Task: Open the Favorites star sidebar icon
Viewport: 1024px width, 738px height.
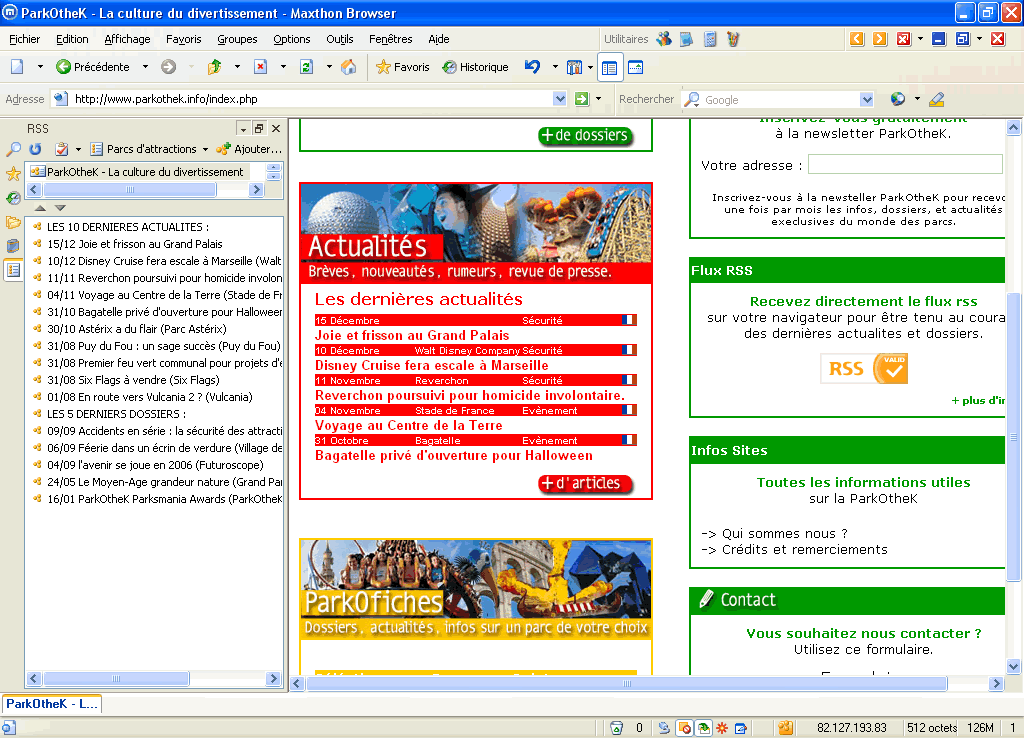Action: [13, 174]
